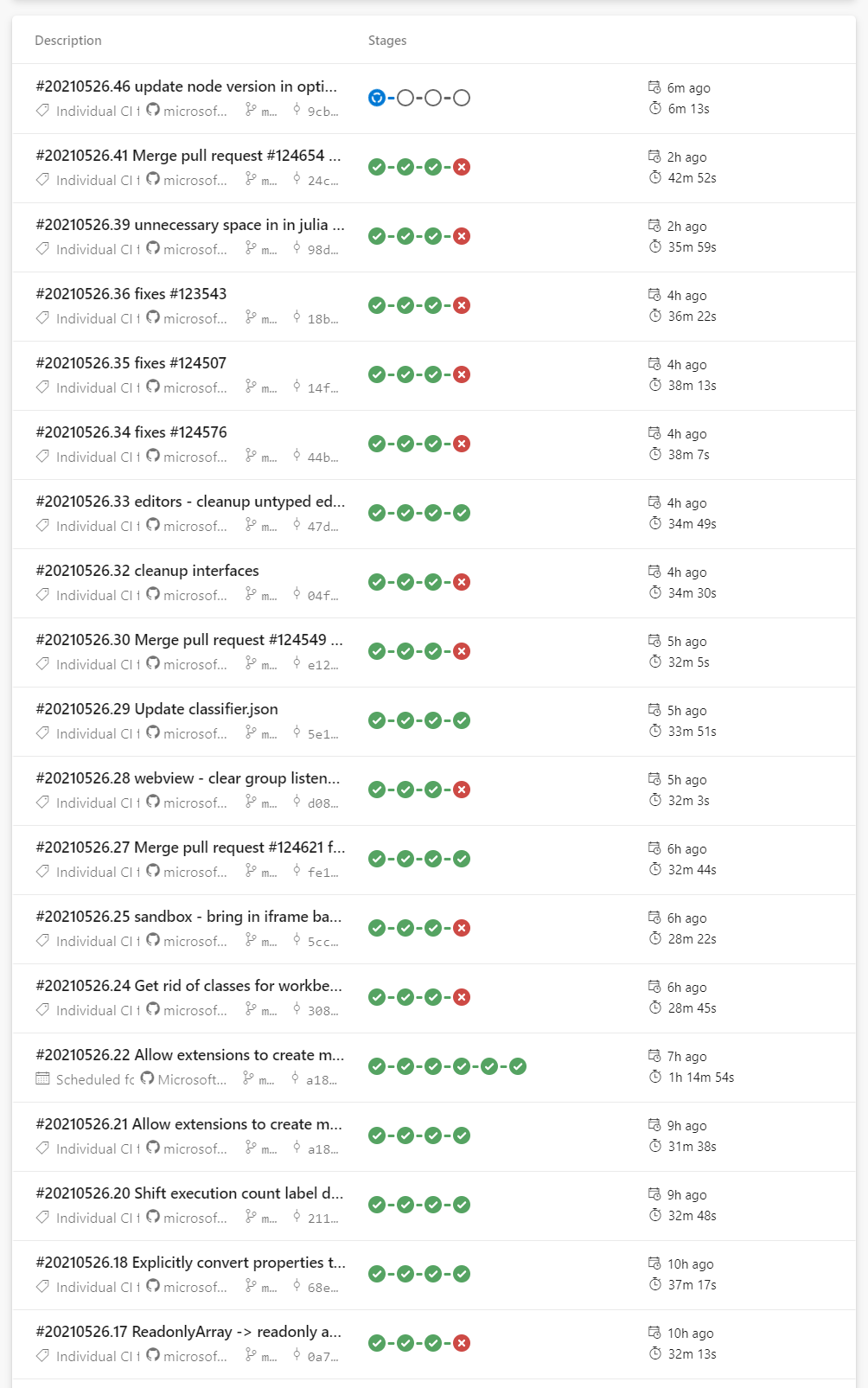Viewport: 868px width, 1388px height.
Task: Click the Stages column header
Action: 387,41
